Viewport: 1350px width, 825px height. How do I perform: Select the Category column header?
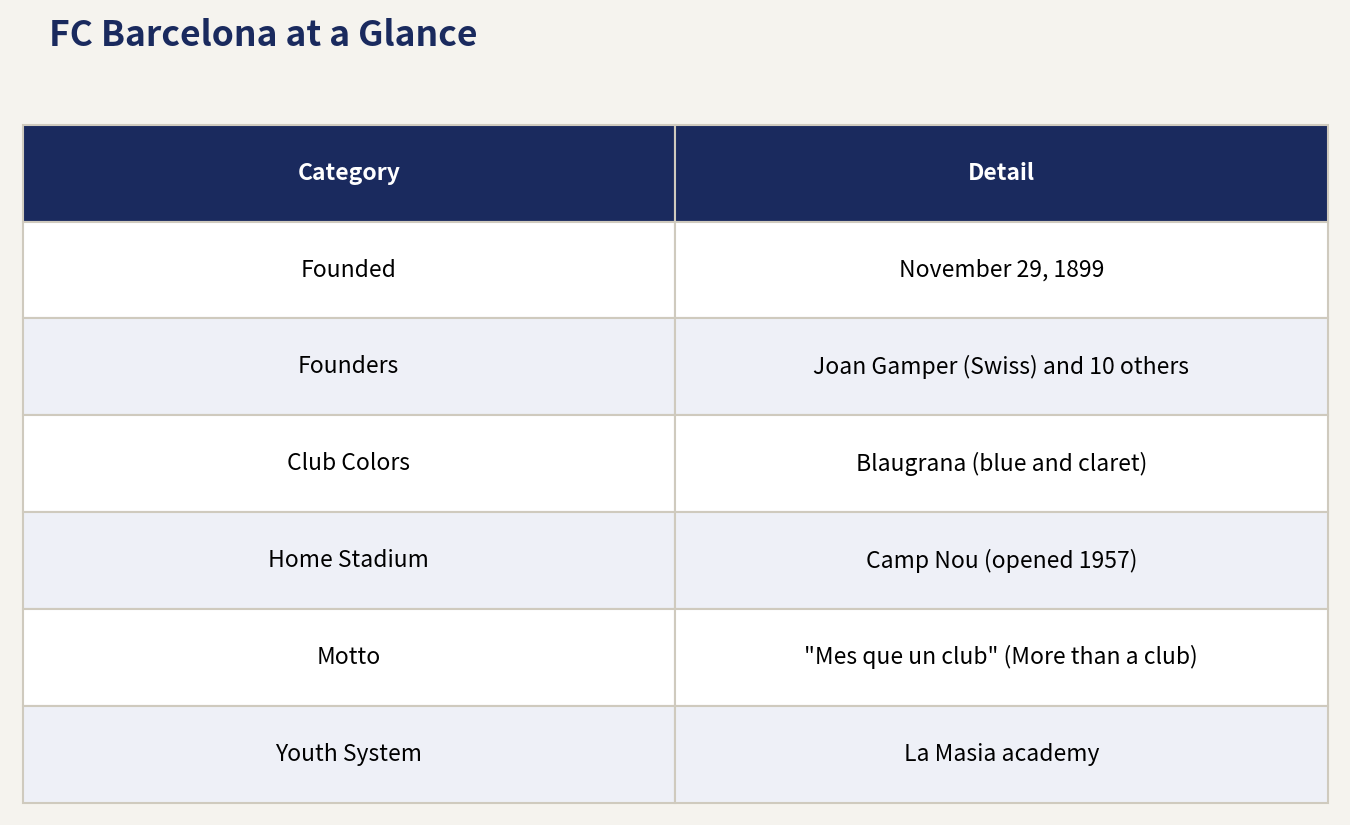[349, 172]
